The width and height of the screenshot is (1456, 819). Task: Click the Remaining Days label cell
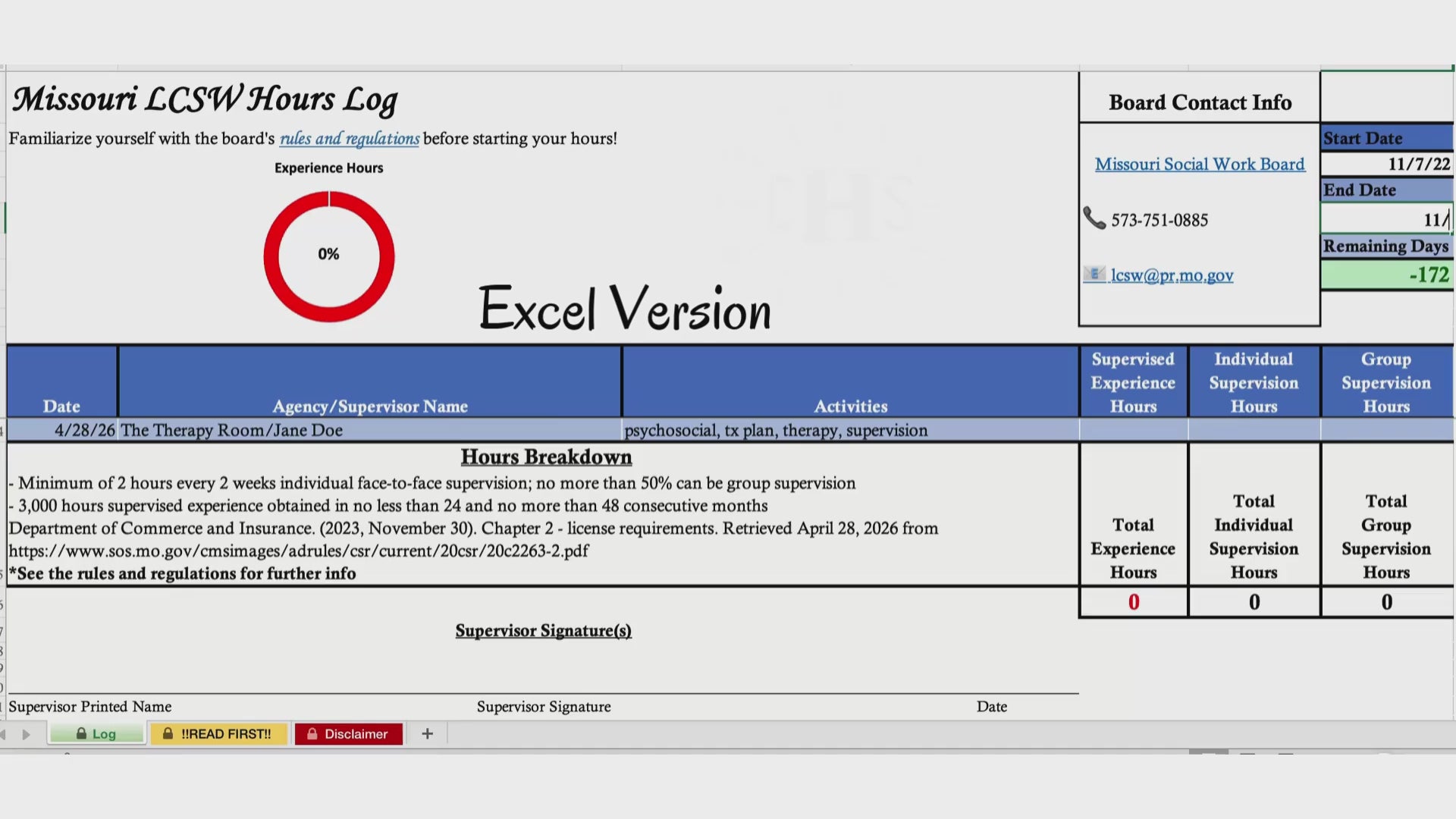click(1386, 246)
